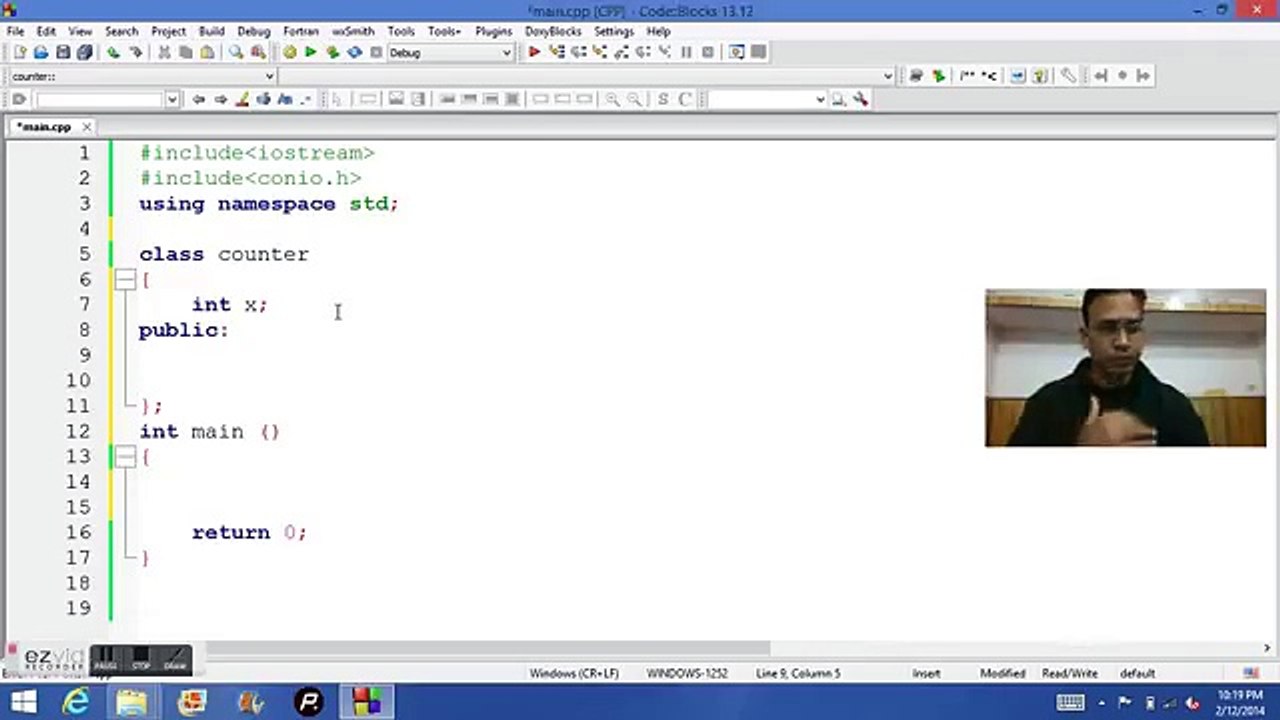Save the current file with the floppy icon
Viewport: 1280px width, 720px height.
(63, 52)
